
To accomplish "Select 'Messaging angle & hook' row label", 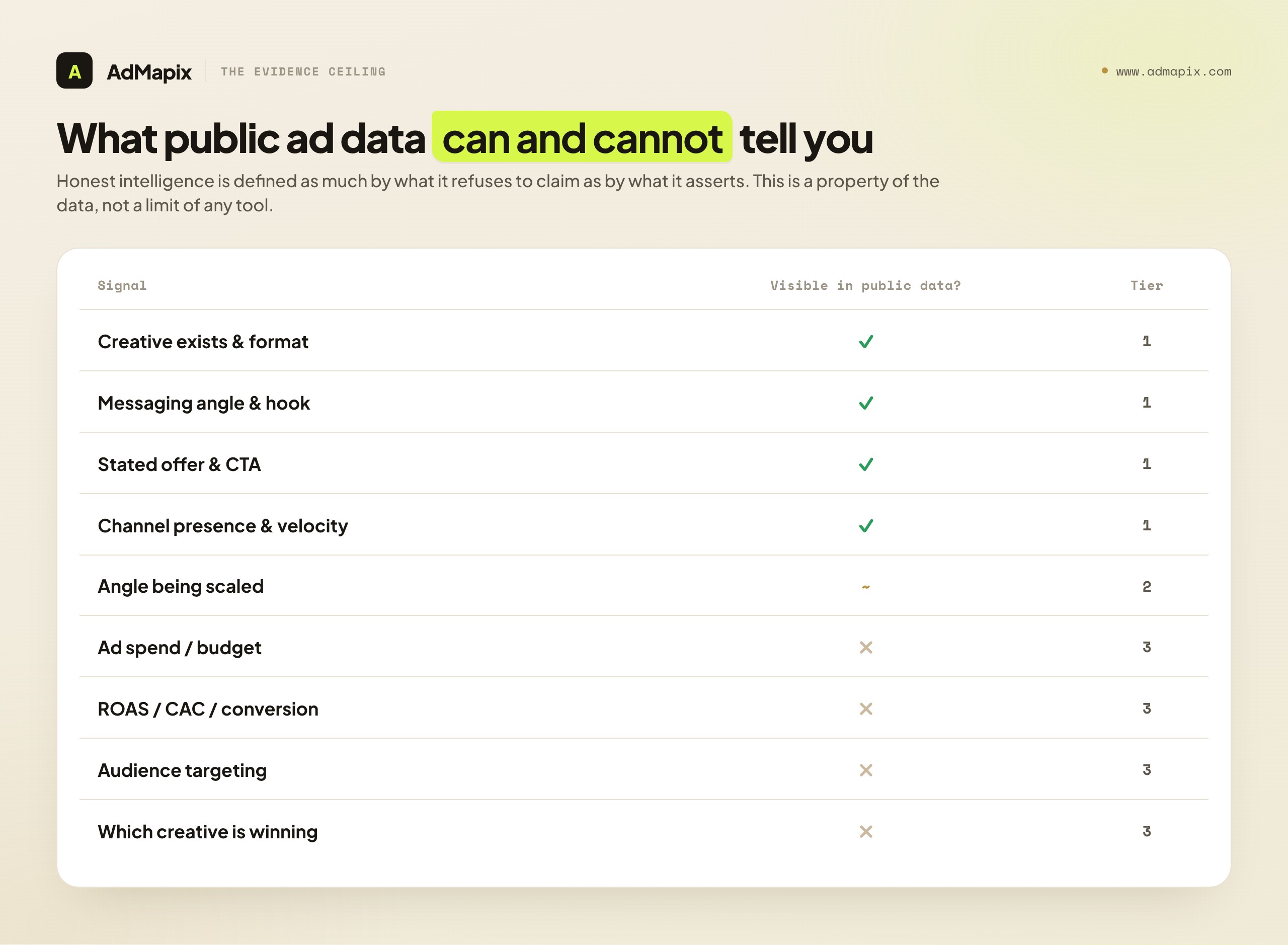I will [x=204, y=403].
